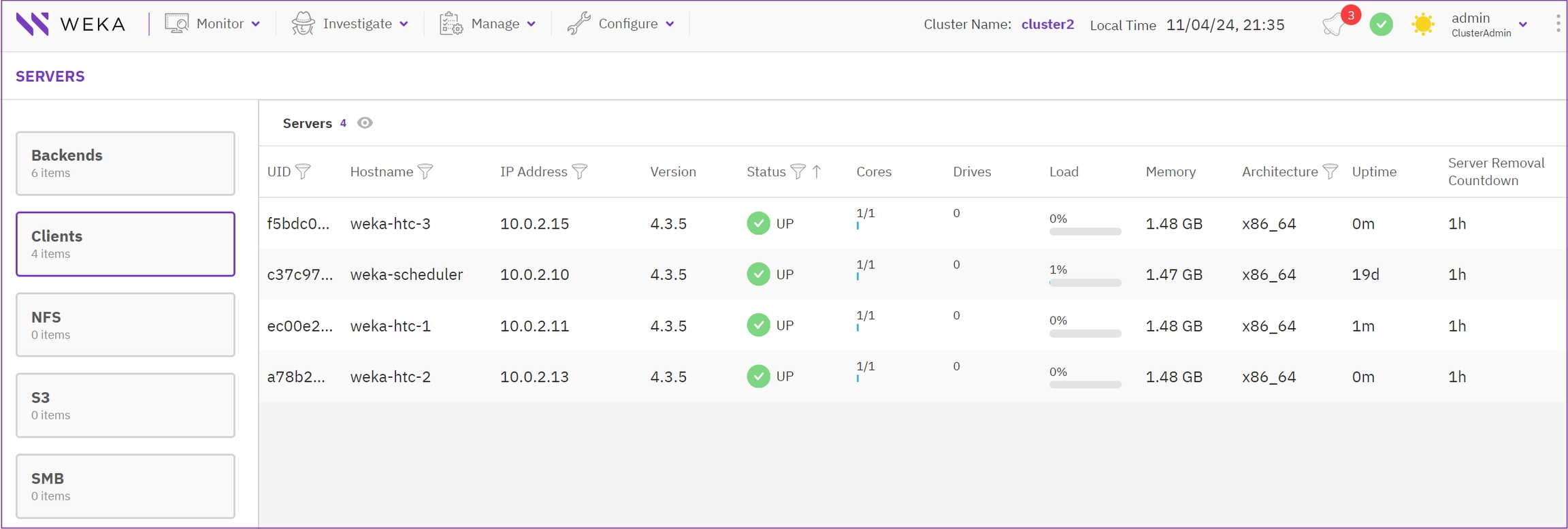Toggle the Servers column visibility eye
Image resolution: width=1568 pixels, height=529 pixels.
pyautogui.click(x=365, y=123)
